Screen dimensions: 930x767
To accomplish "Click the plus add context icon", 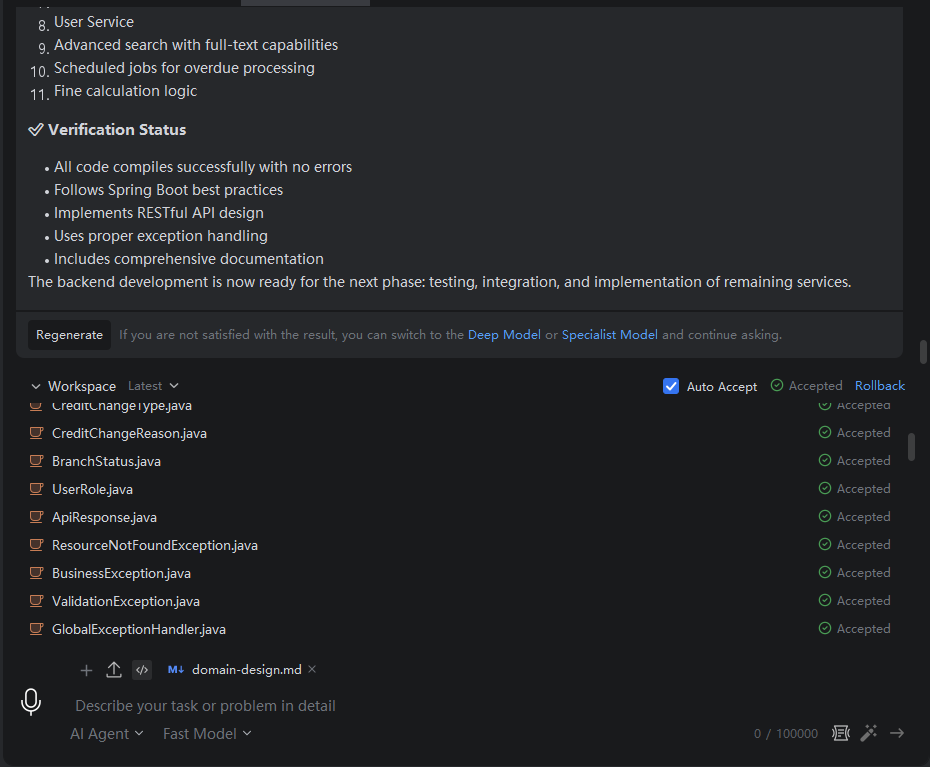I will 86,670.
